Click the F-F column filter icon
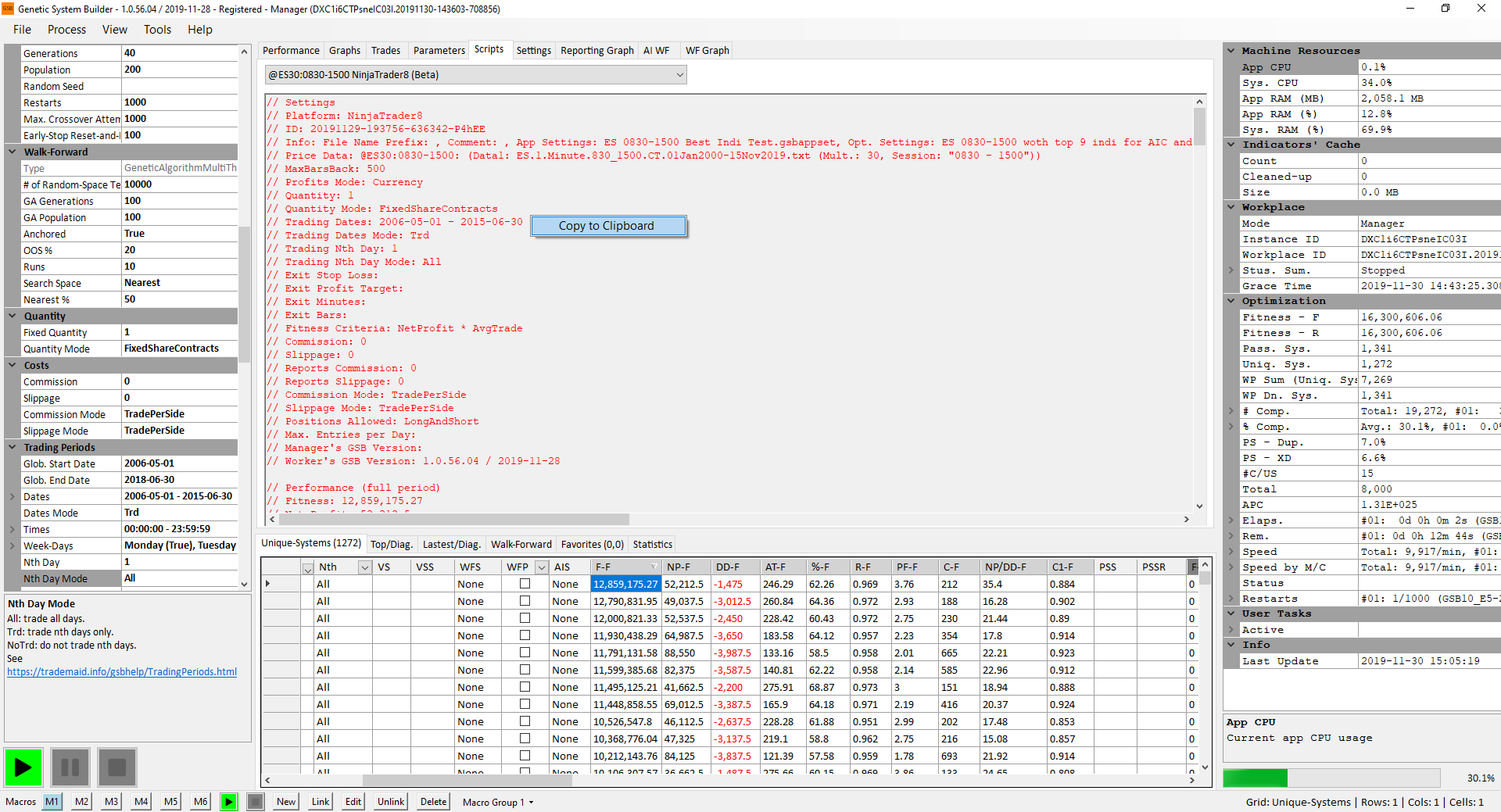The image size is (1501, 812). point(654,567)
